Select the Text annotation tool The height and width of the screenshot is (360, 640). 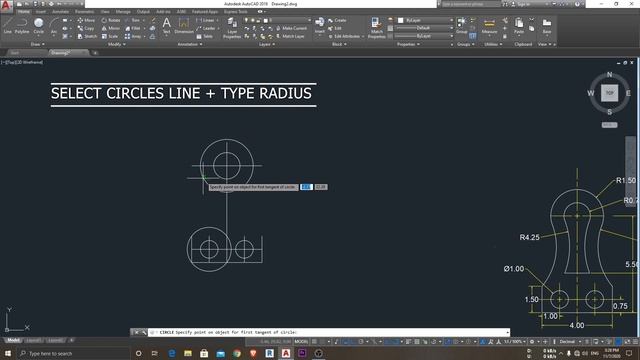click(167, 25)
